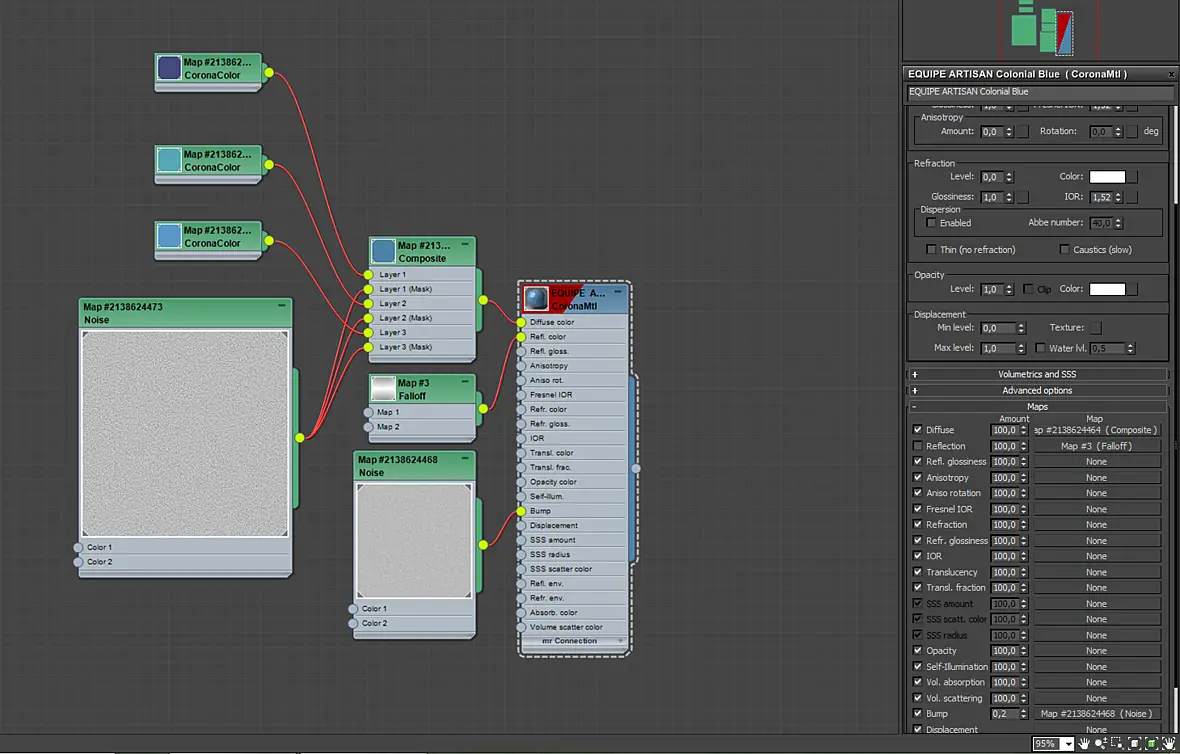Enable the Water lvl. checkbox
Screen dimensions: 1180x754
coord(1040,348)
